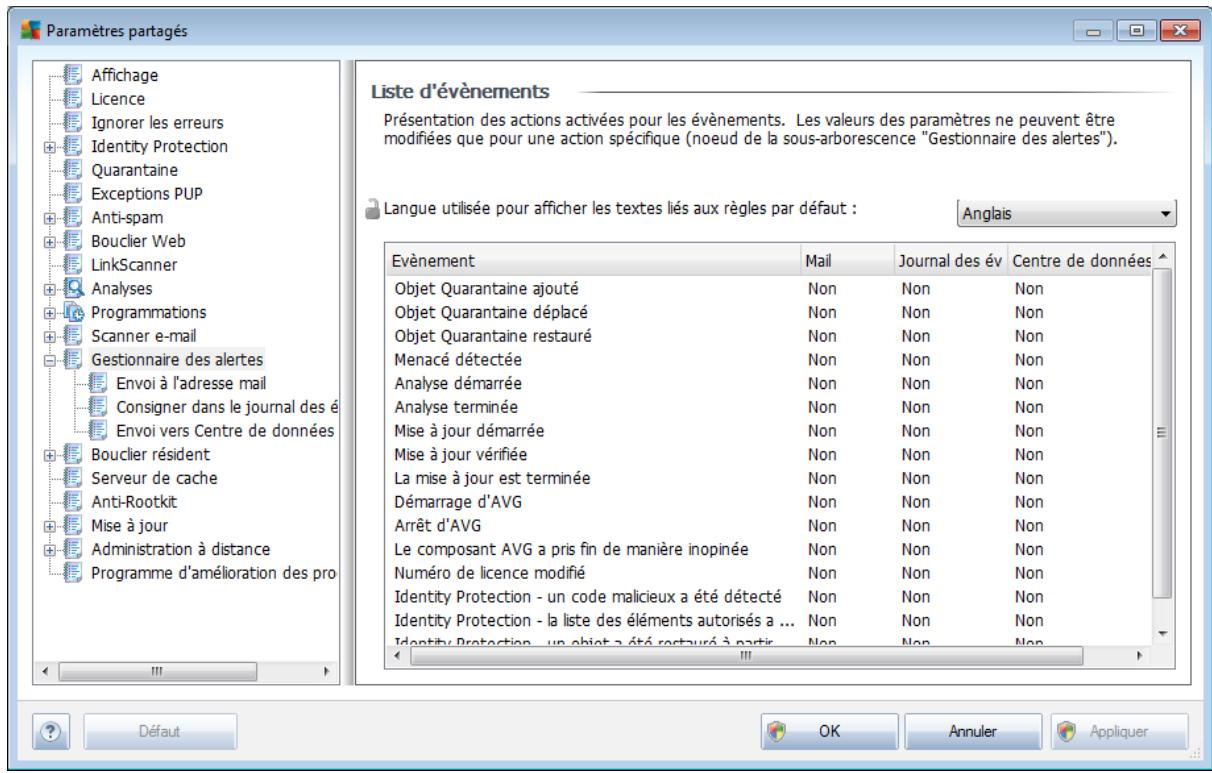Select the Démarrage d'AVG row
The height and width of the screenshot is (773, 1212).
coord(770,501)
